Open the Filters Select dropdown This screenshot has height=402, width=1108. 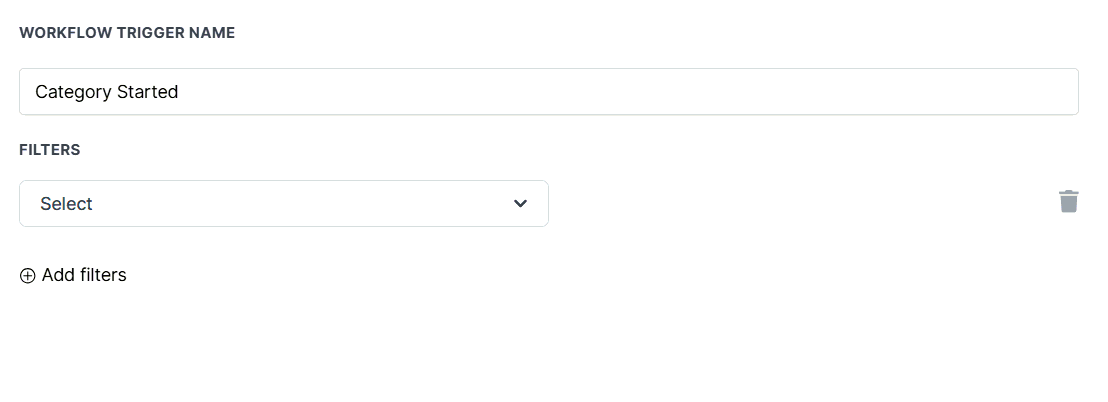[x=283, y=204]
